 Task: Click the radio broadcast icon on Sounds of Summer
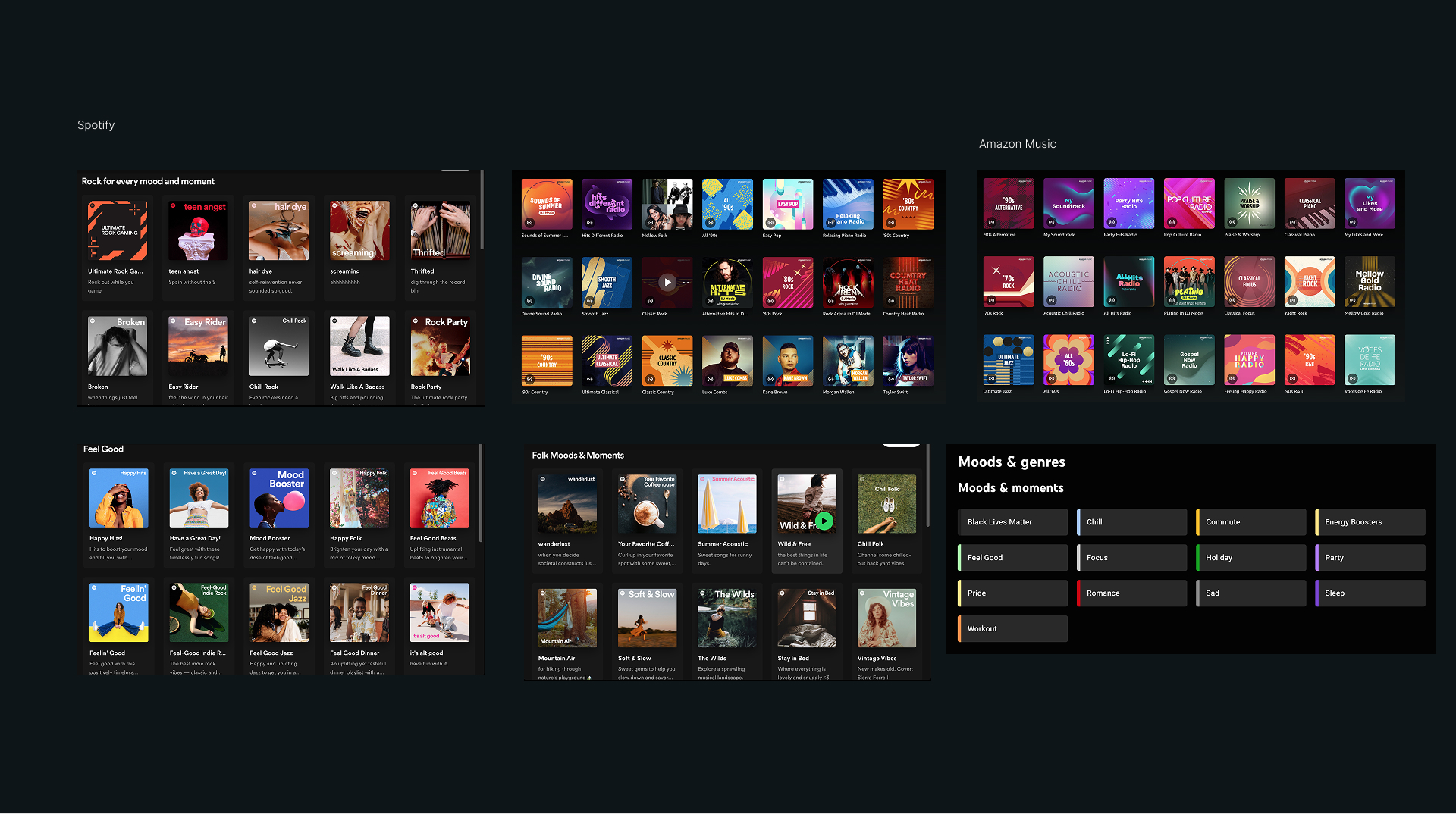529,223
